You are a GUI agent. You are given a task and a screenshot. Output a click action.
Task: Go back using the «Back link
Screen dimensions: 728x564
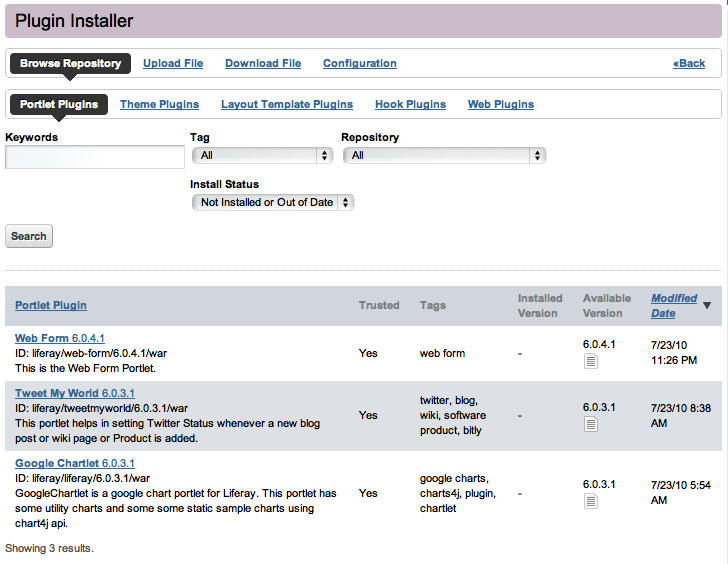coord(689,63)
